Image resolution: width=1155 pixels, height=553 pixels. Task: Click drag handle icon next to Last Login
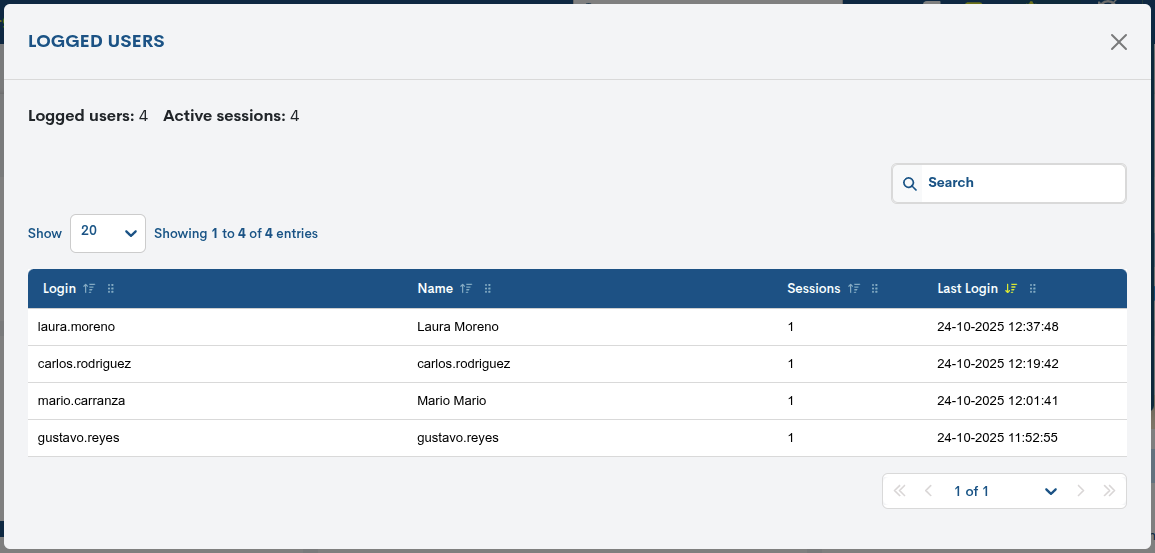click(1033, 289)
